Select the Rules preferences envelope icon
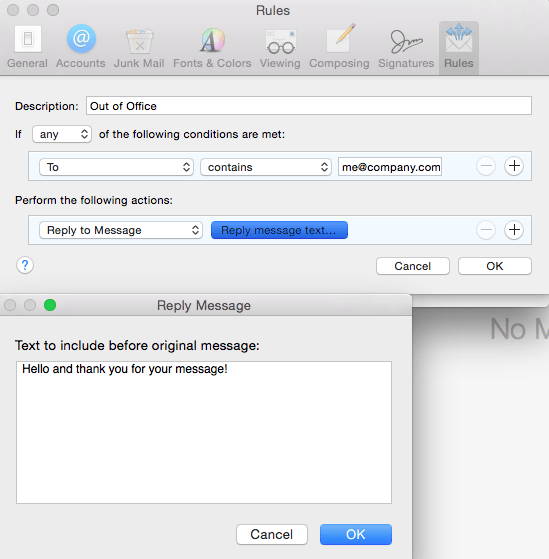 point(459,38)
